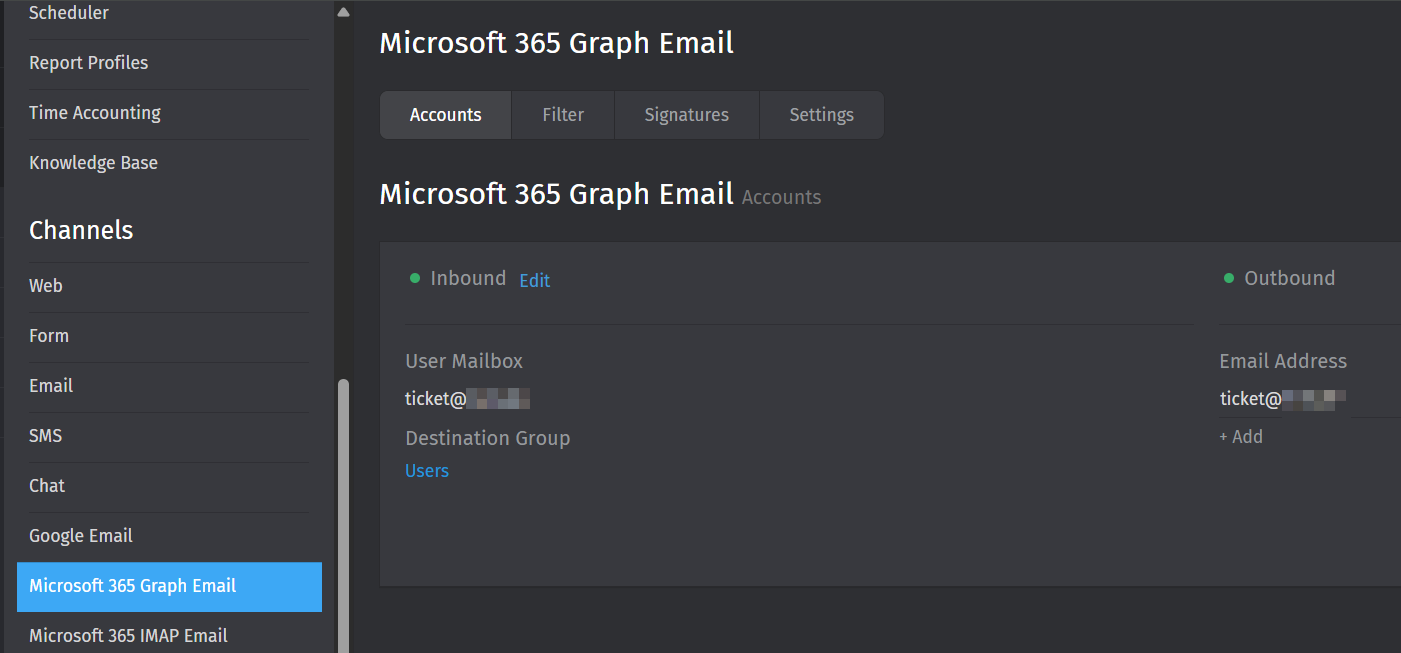The height and width of the screenshot is (653, 1401).
Task: Open the Users destination group
Action: (x=427, y=471)
